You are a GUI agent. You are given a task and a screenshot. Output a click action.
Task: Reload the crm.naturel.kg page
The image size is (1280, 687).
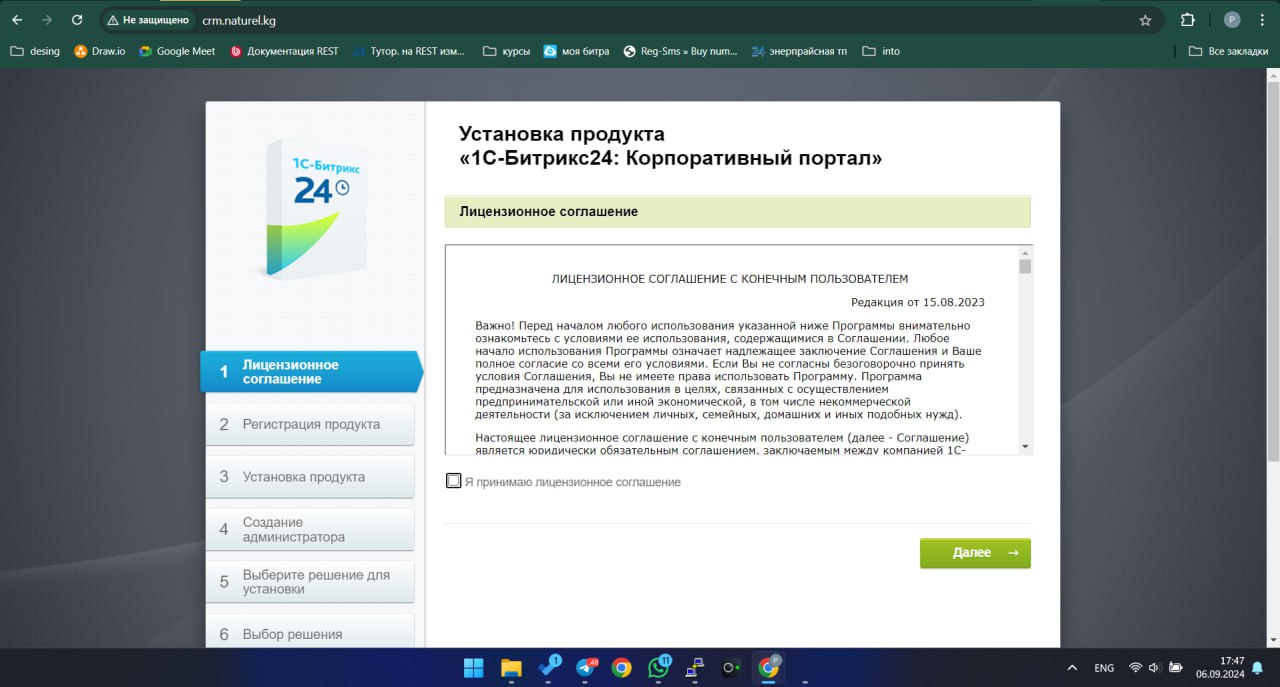[x=77, y=20]
